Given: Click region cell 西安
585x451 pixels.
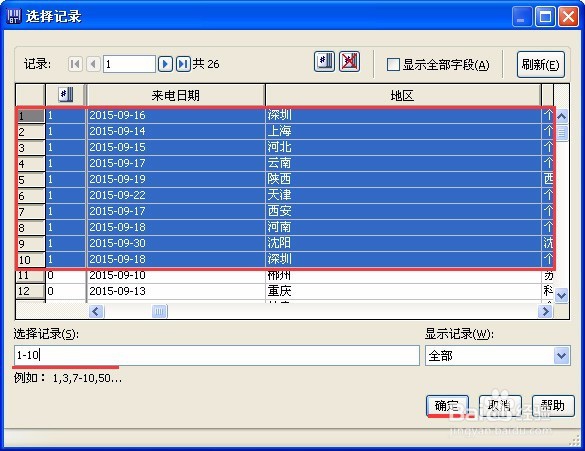Looking at the screenshot, I should click(x=403, y=212).
